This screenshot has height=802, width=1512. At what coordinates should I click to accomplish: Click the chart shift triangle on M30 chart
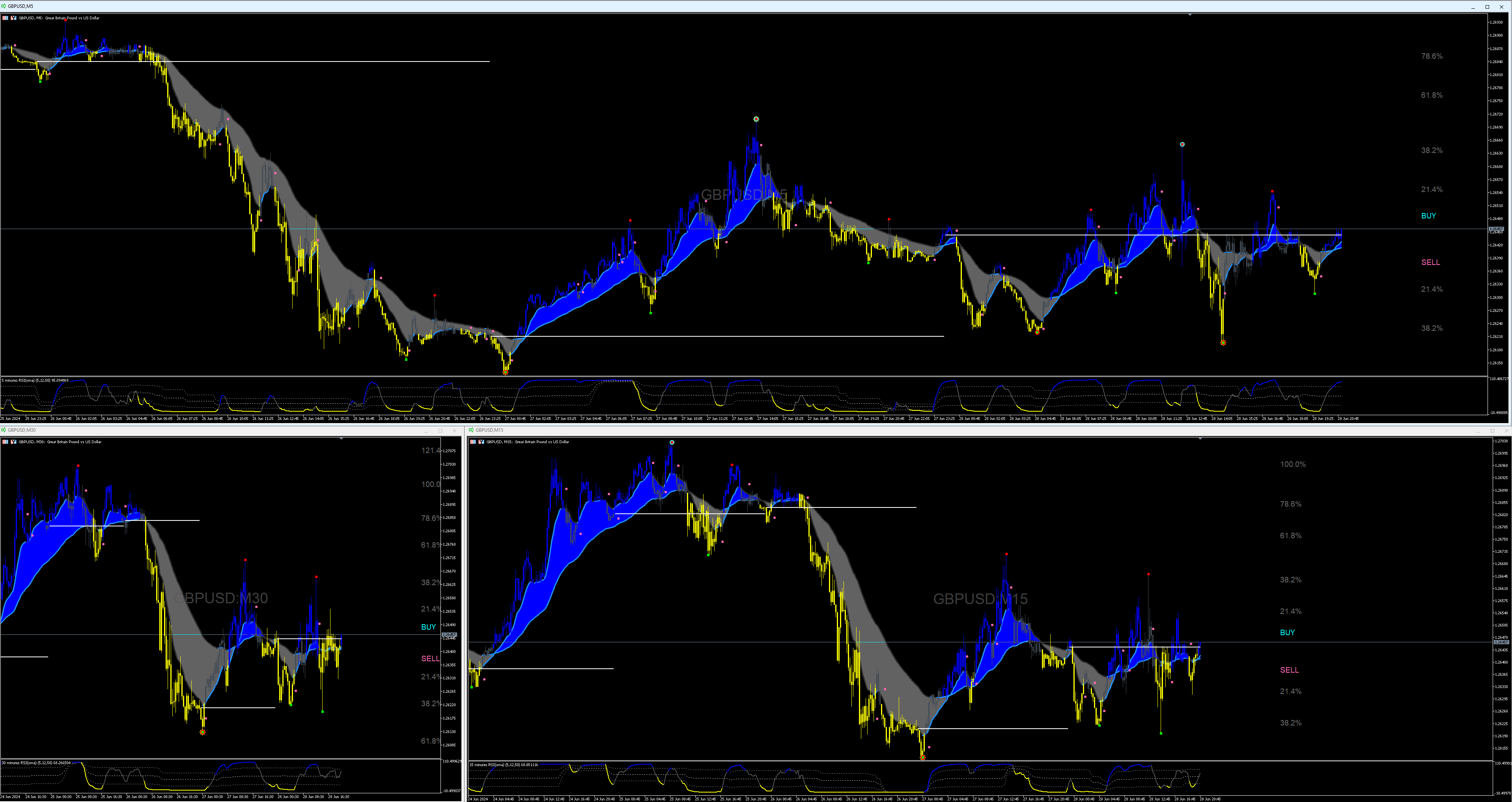[x=342, y=438]
